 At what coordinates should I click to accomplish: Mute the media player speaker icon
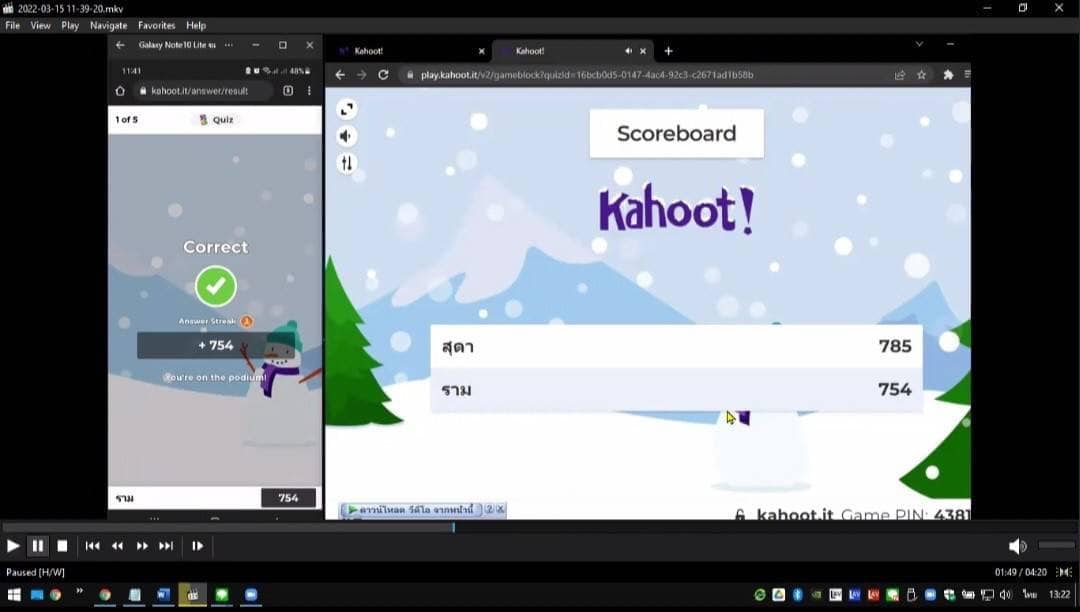tap(1017, 546)
